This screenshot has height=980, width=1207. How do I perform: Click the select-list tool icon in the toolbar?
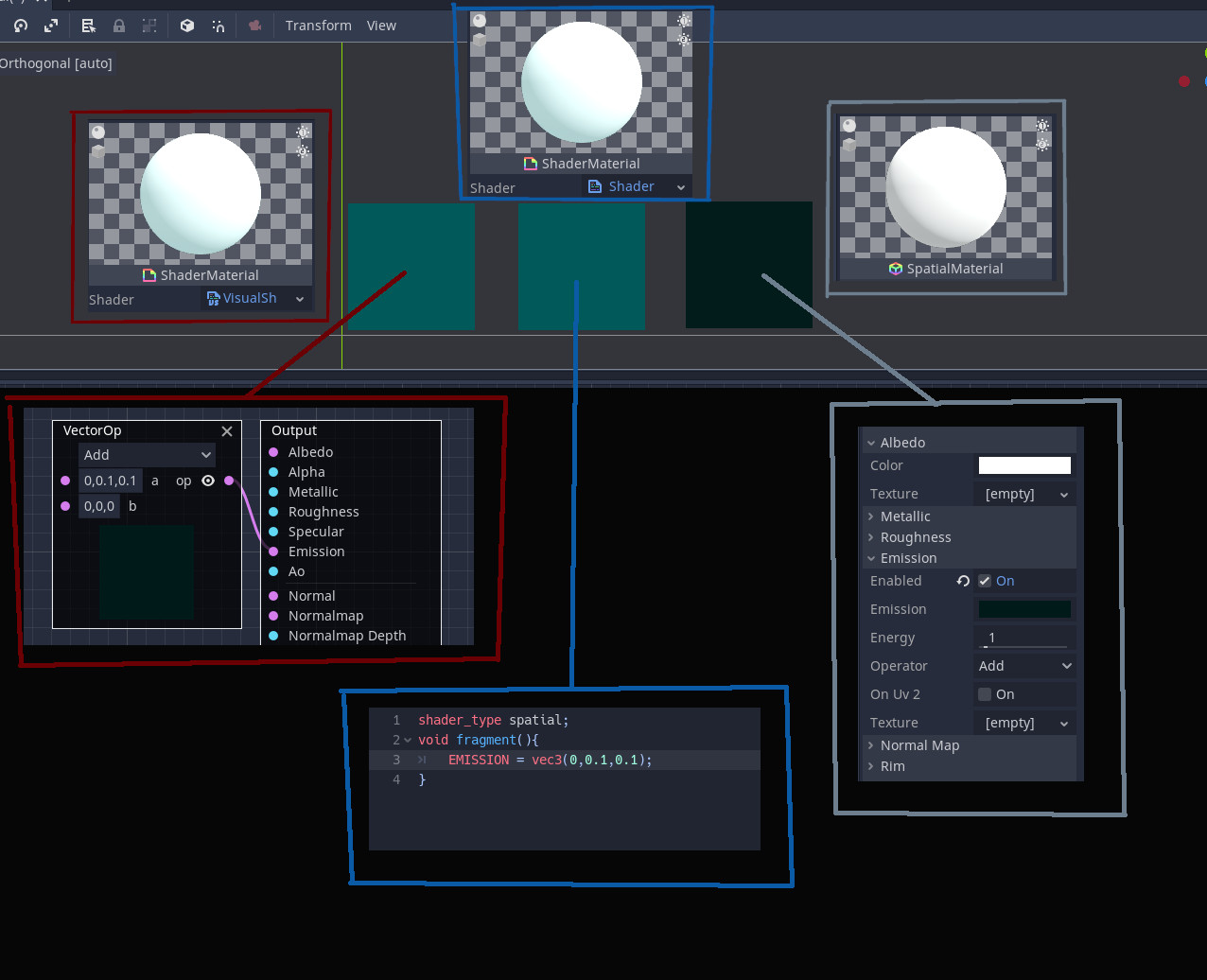(88, 26)
